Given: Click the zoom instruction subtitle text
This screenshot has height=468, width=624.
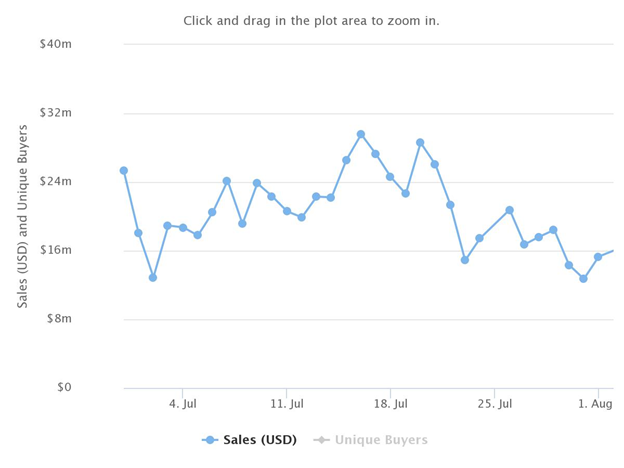Looking at the screenshot, I should pos(311,21).
